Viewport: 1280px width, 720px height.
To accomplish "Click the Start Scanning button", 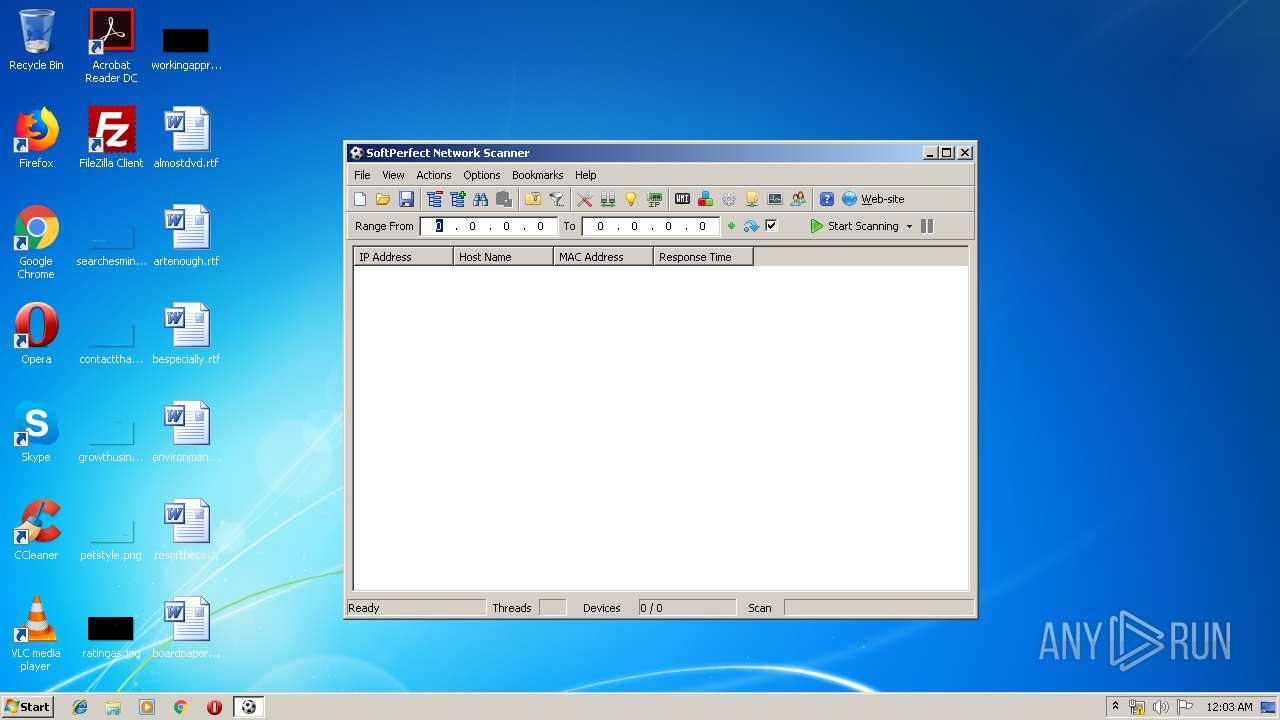I will [854, 226].
